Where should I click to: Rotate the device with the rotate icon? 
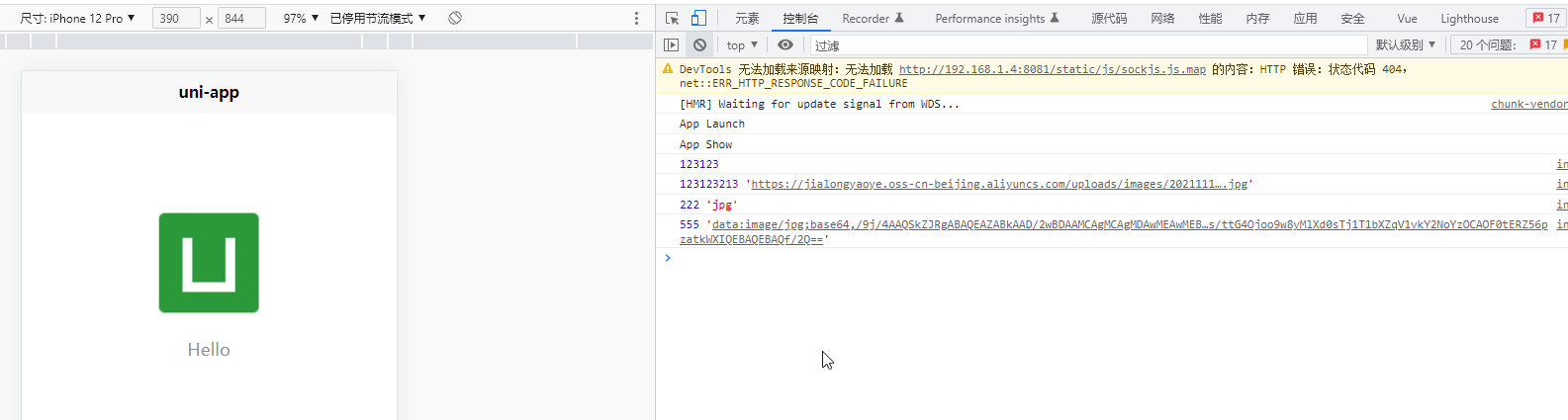pos(455,18)
